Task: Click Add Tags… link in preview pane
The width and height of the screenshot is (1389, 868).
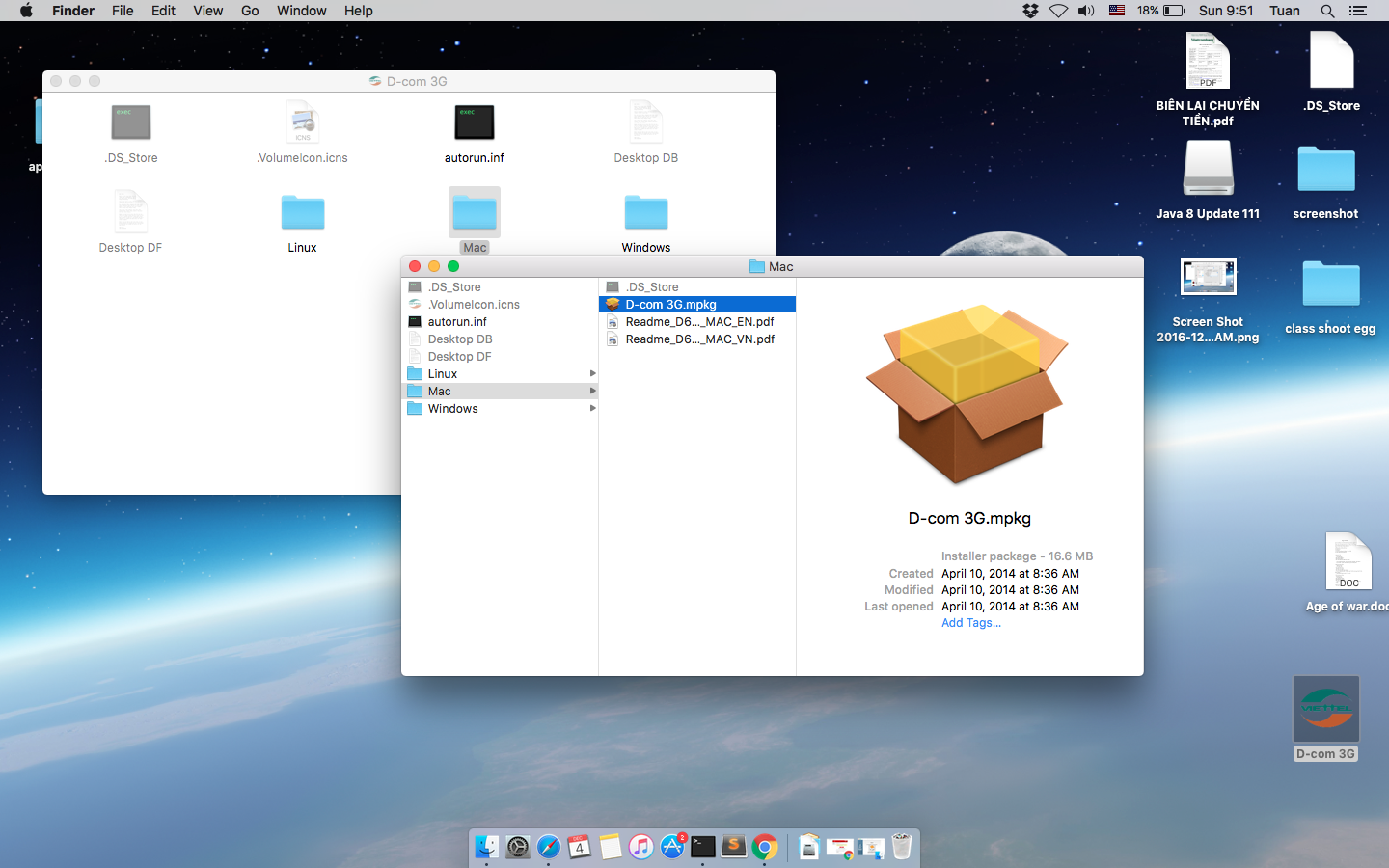Action: point(971,622)
